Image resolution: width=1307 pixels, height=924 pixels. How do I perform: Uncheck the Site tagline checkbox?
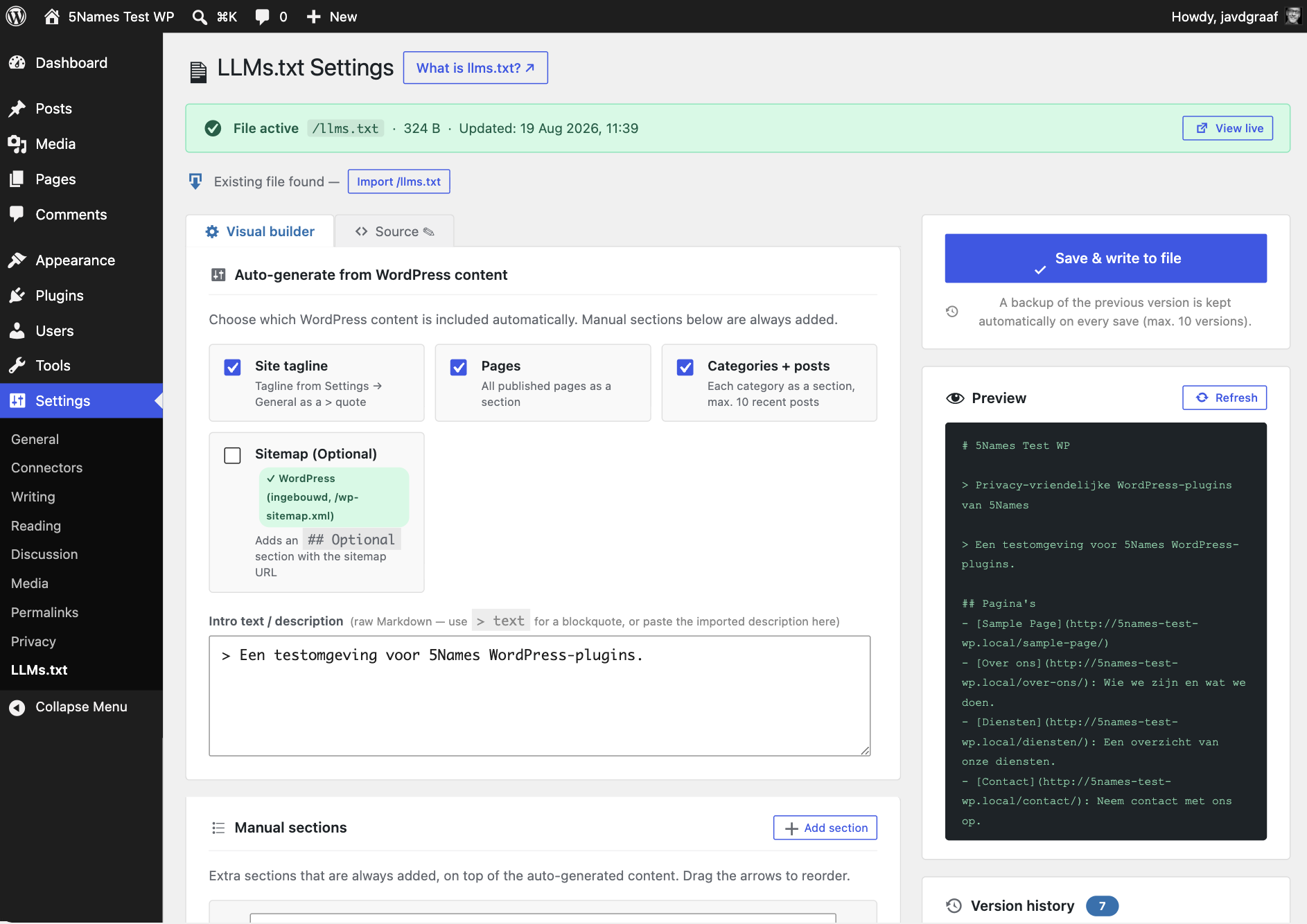point(233,367)
